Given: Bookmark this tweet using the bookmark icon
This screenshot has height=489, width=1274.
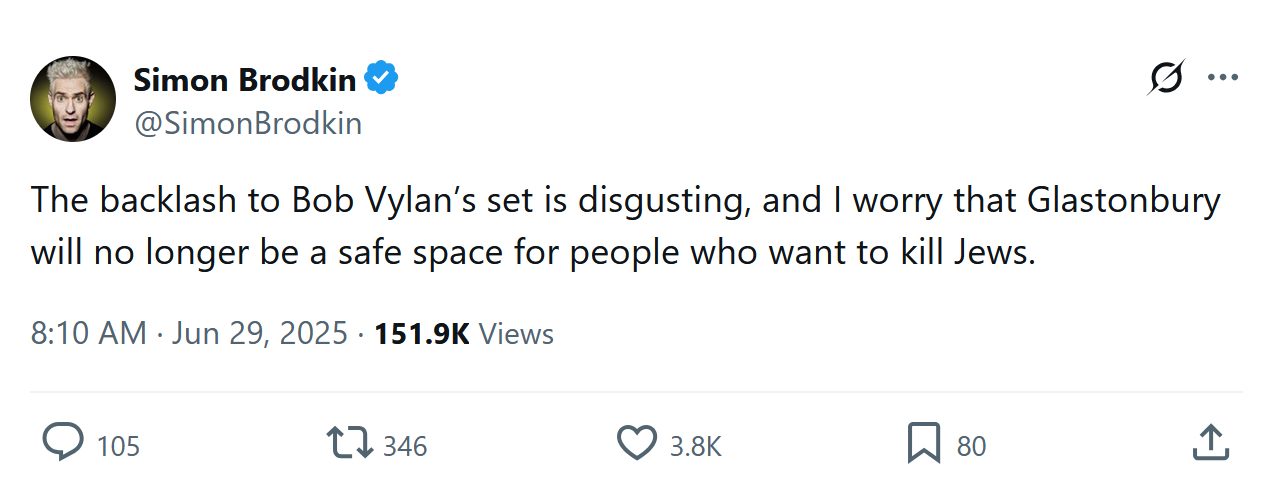Looking at the screenshot, I should (x=923, y=444).
